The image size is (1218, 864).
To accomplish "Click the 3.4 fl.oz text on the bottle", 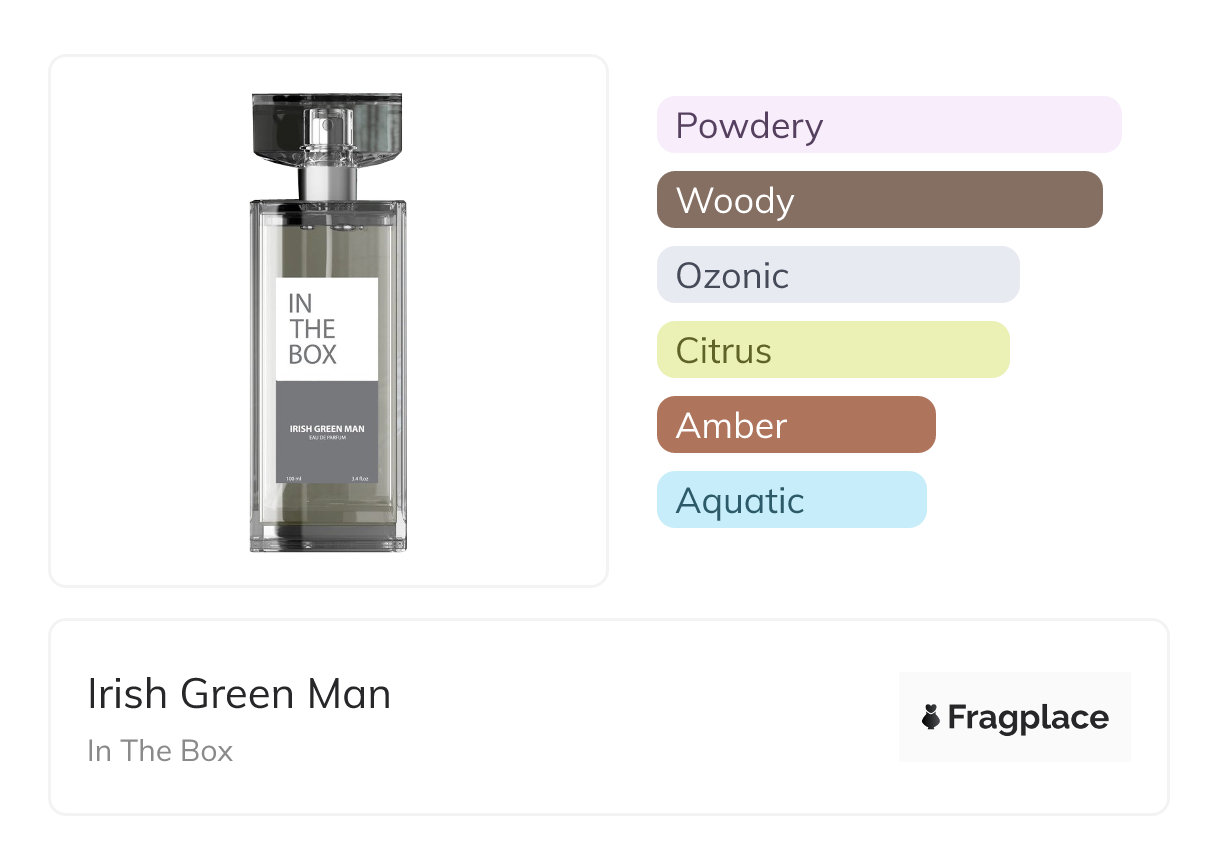I will [x=359, y=478].
